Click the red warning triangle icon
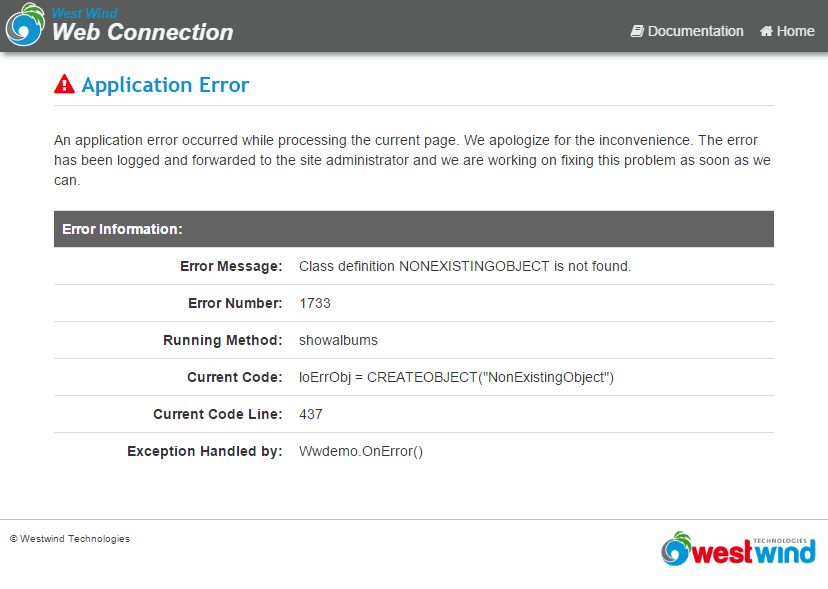This screenshot has height=589, width=828. [x=65, y=85]
